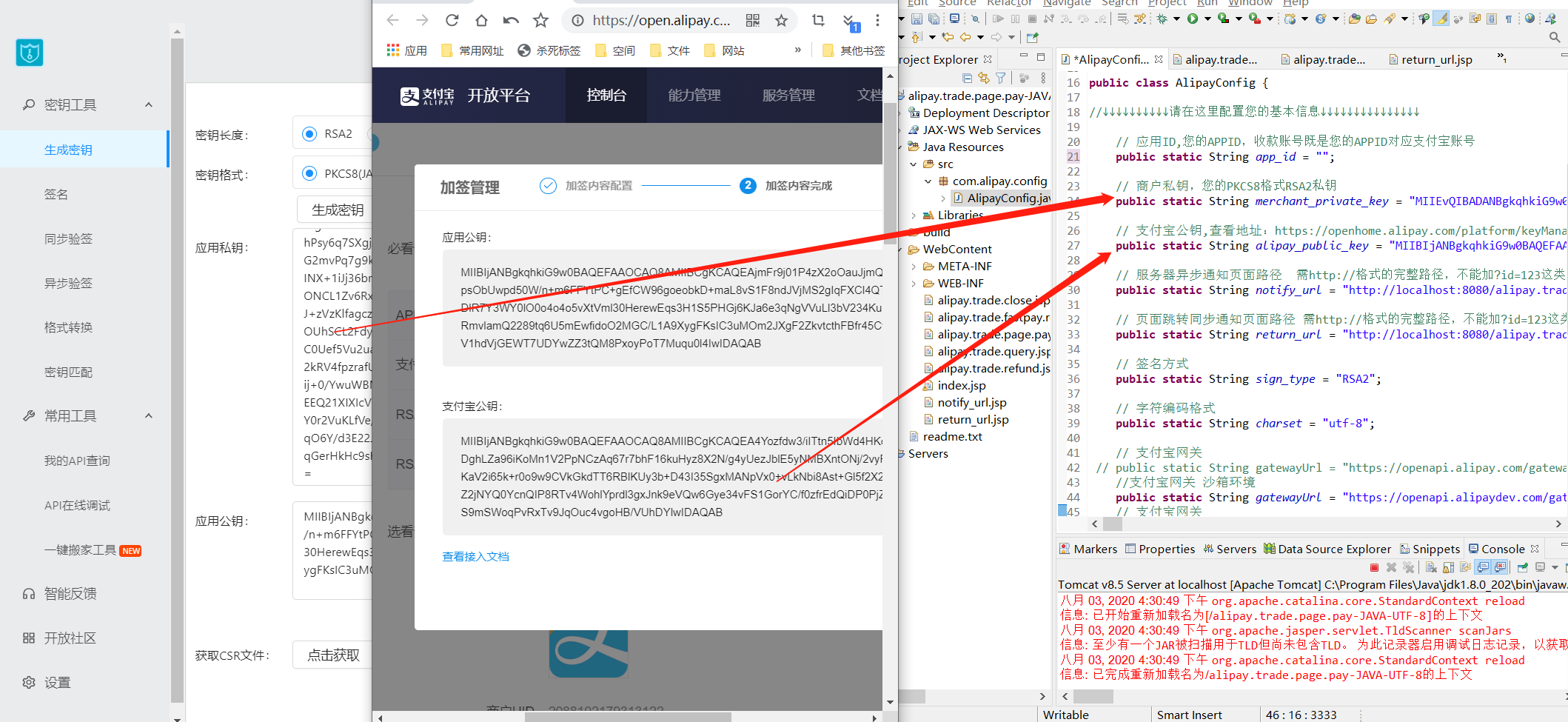Click the 点击获取 CSR button
The image size is (1568, 722).
tap(333, 655)
